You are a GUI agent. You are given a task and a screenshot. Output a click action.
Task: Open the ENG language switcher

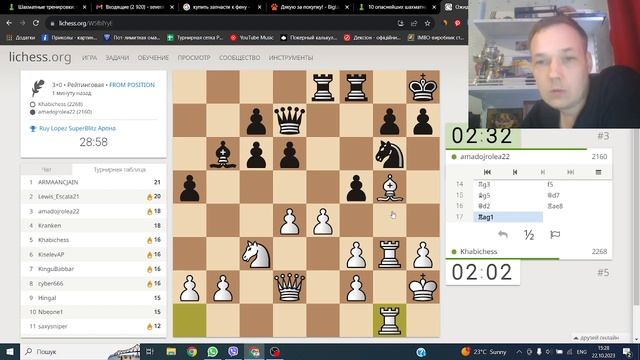point(582,351)
